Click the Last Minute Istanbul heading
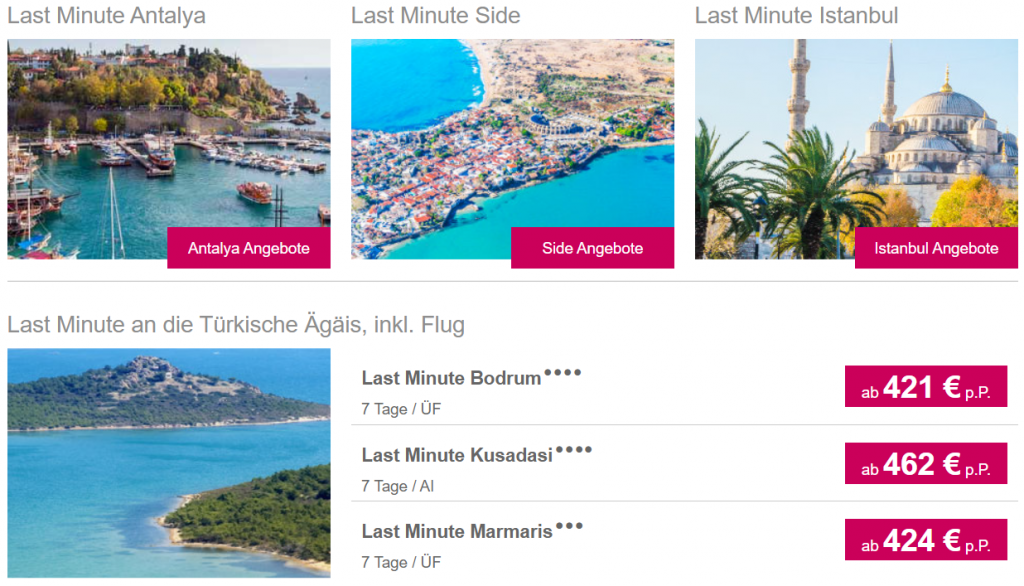 [796, 16]
